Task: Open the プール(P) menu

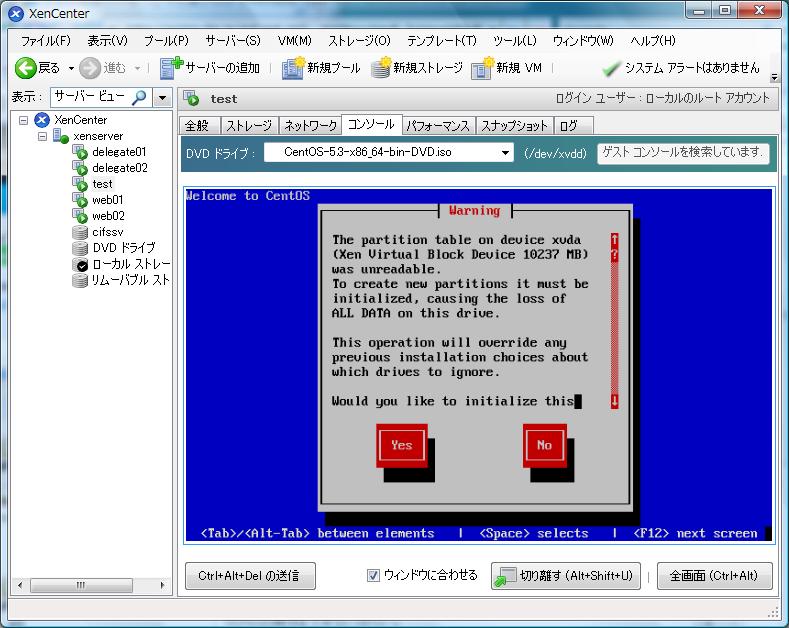Action: coord(166,40)
